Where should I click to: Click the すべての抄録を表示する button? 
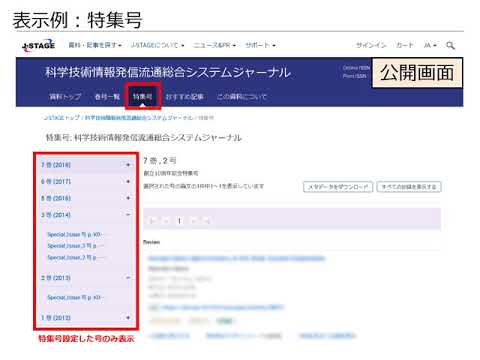[x=409, y=187]
